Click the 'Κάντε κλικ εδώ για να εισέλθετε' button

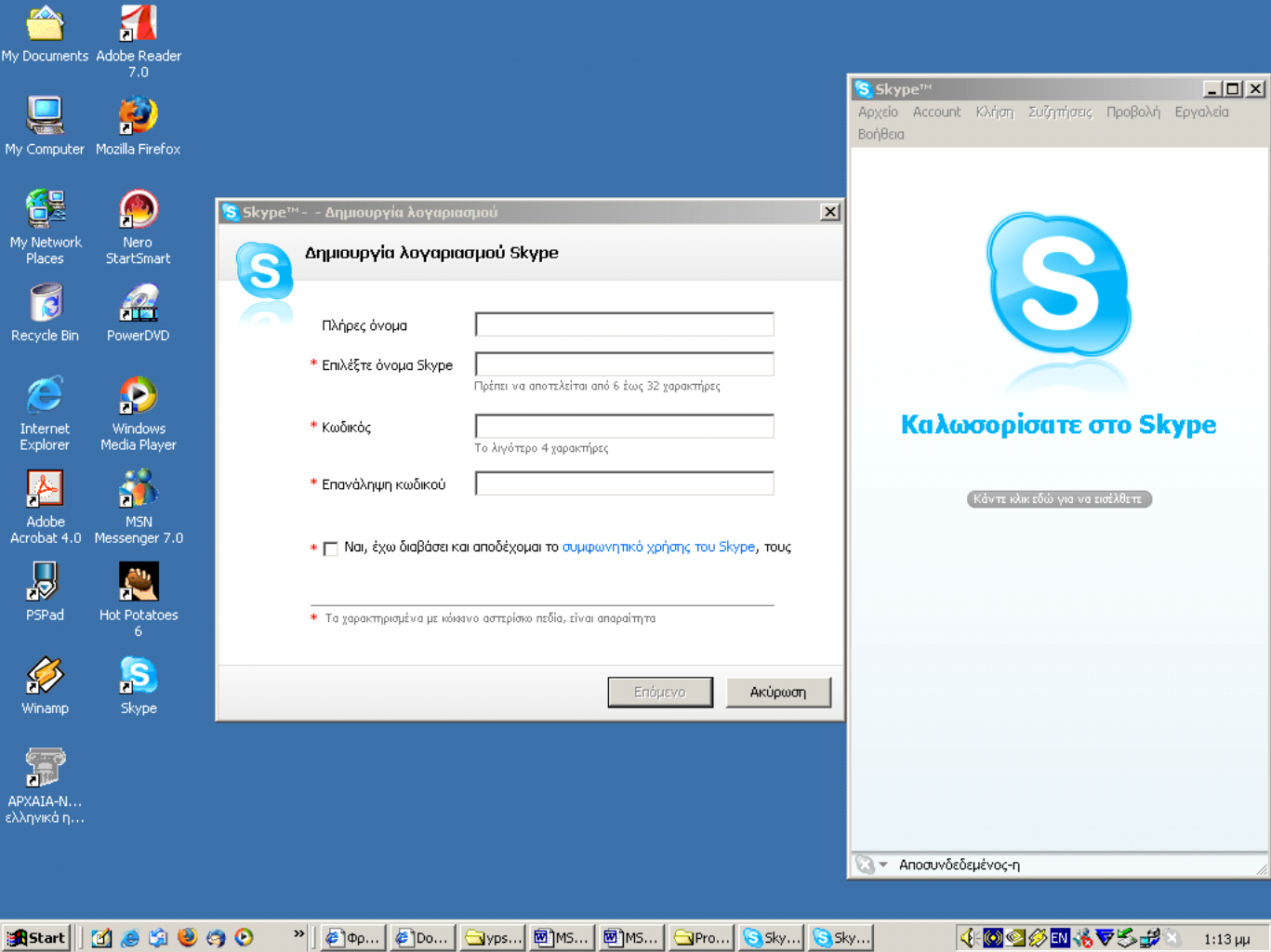pyautogui.click(x=1059, y=499)
